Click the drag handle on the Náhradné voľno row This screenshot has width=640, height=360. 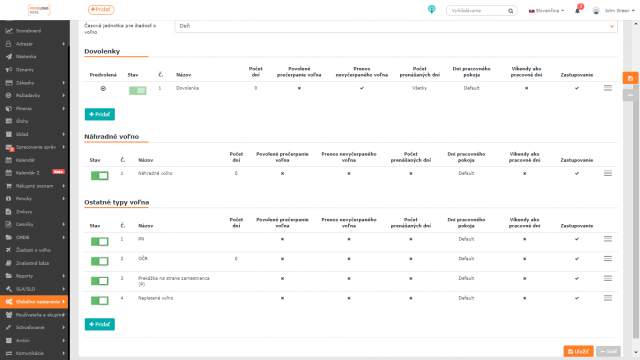pos(608,173)
